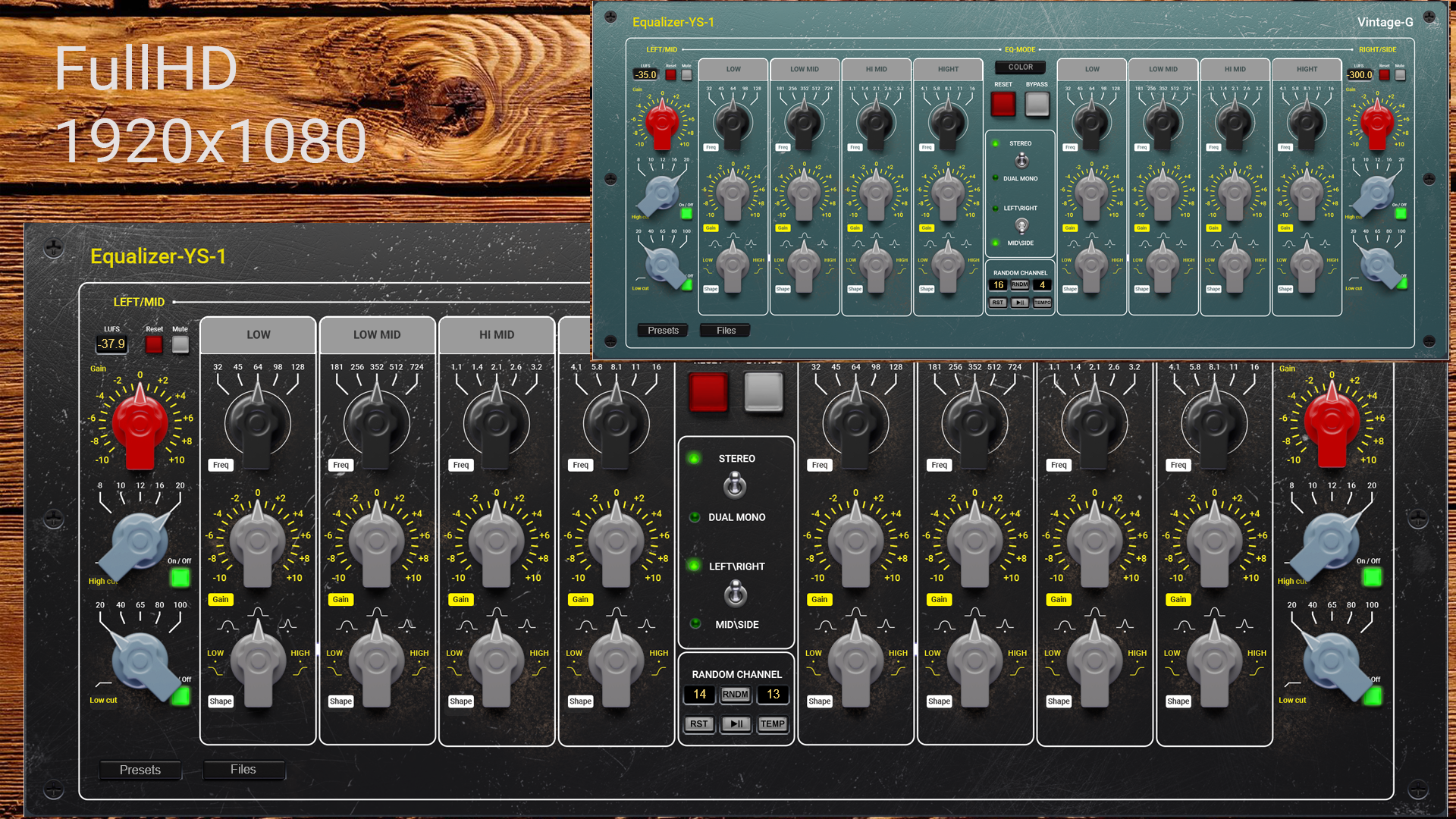Click COLOR button in teal EQ-MODE section
Screen dimensions: 1456x819
tap(1021, 67)
